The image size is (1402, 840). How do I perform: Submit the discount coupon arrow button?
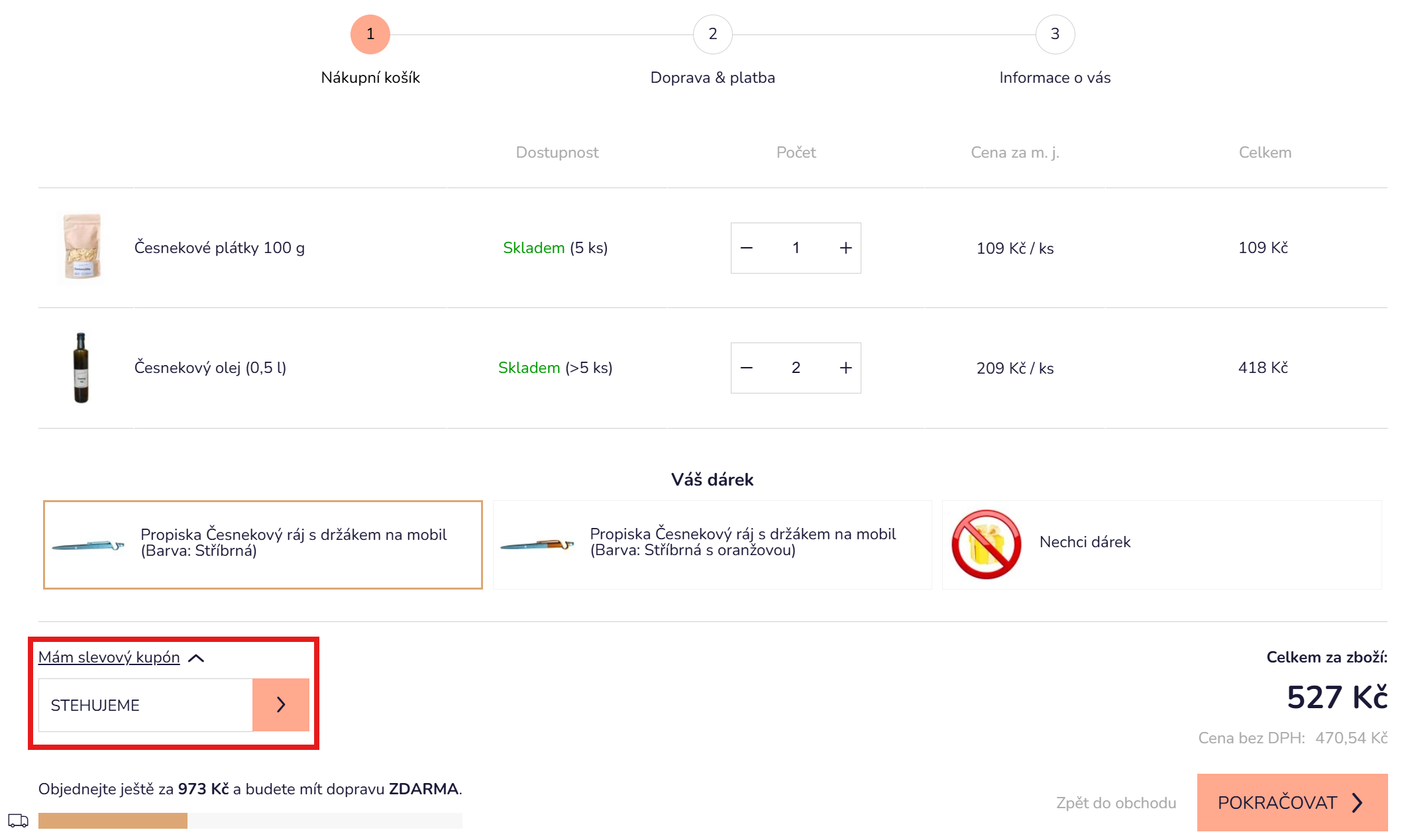click(x=281, y=705)
